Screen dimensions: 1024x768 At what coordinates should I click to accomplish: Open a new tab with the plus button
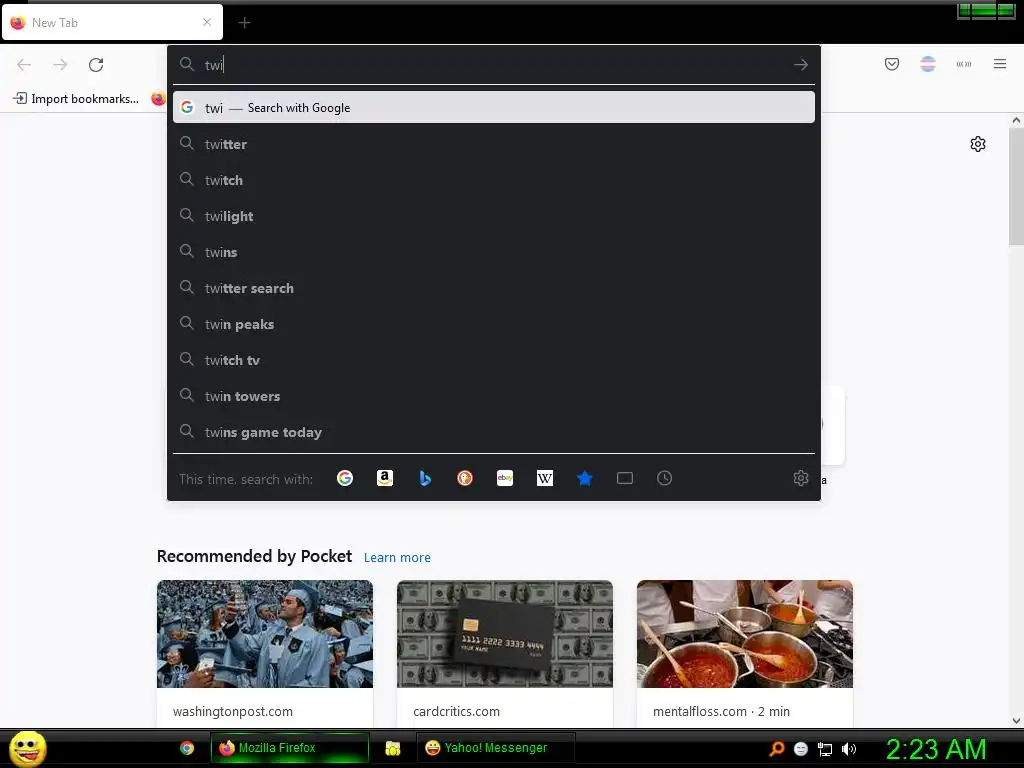244,23
